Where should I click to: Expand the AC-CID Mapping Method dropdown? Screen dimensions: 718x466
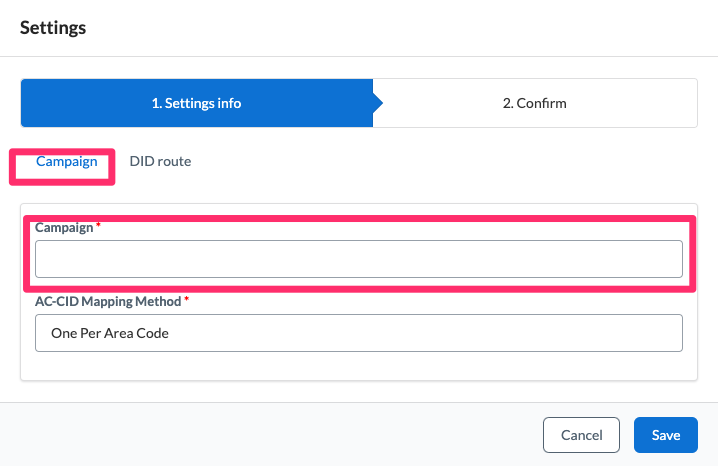(359, 333)
